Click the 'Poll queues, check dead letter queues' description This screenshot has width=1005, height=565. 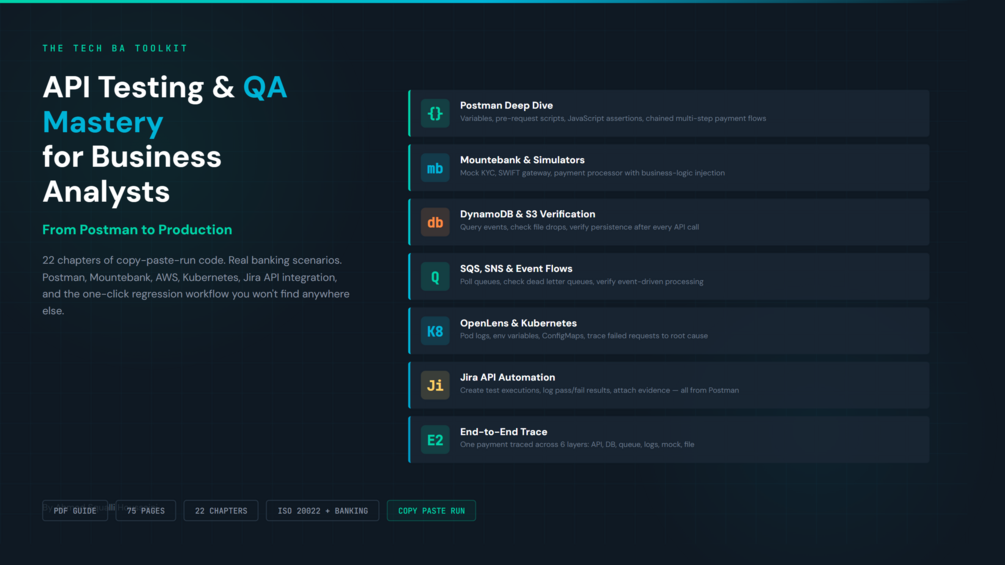581,281
